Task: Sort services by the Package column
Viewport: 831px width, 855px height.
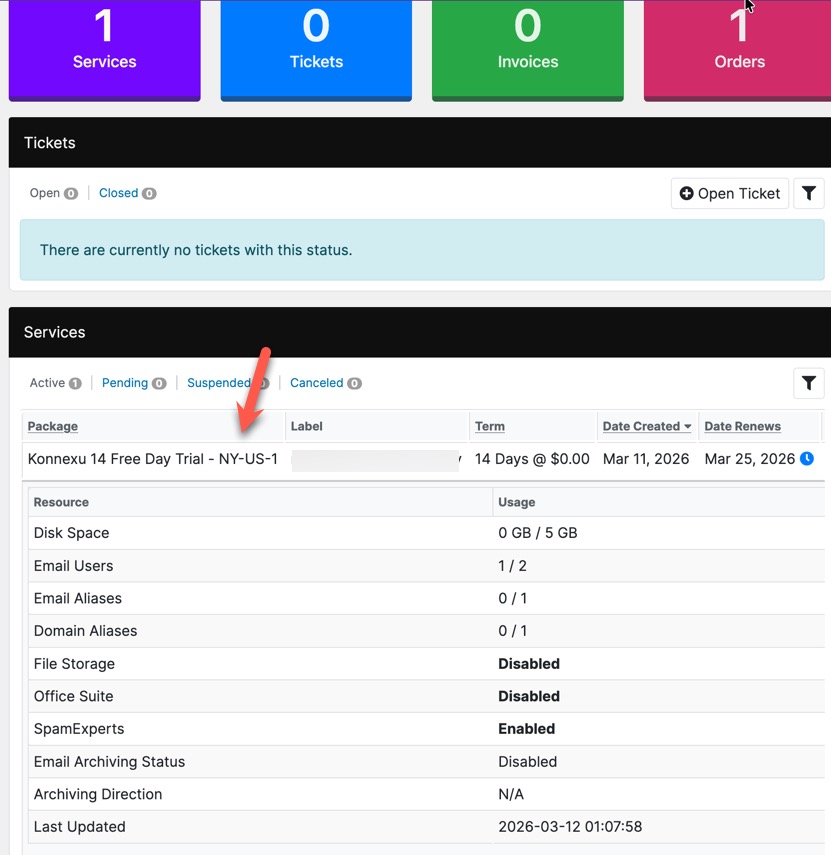Action: (x=51, y=426)
